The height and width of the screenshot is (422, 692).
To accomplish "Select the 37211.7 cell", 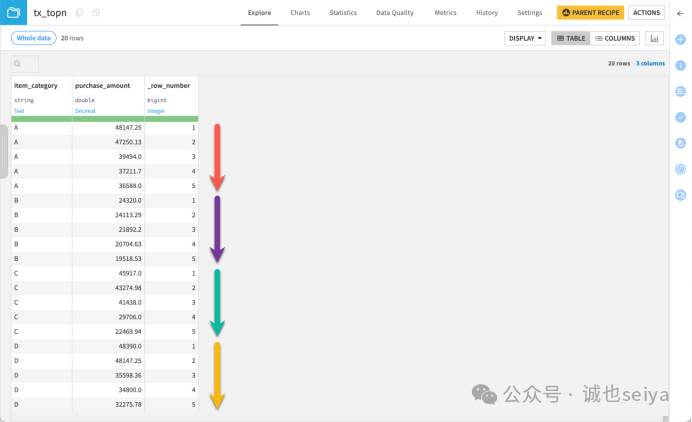I will point(108,171).
